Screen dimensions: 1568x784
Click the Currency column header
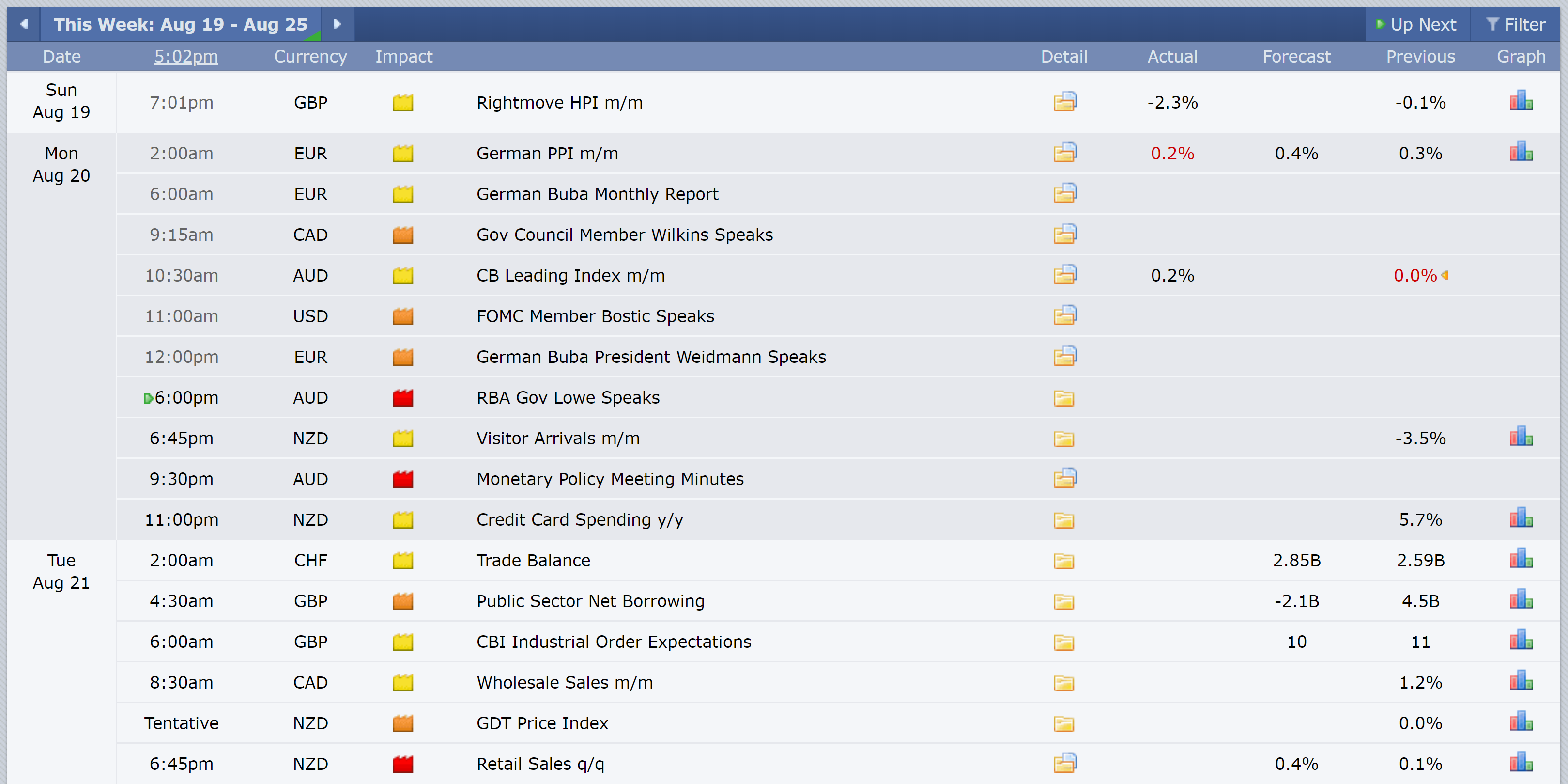click(310, 57)
